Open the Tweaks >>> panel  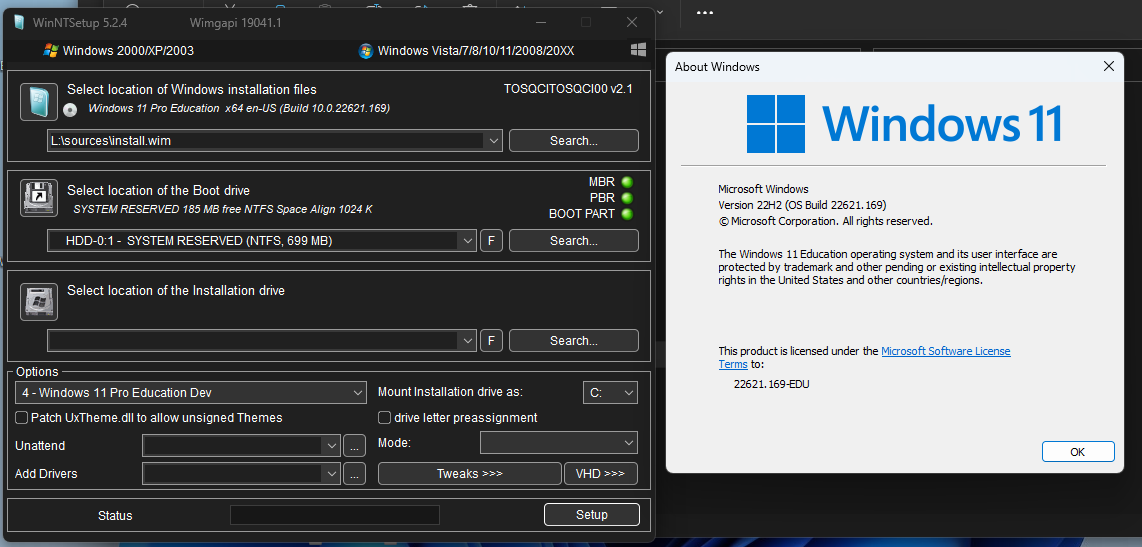point(470,473)
